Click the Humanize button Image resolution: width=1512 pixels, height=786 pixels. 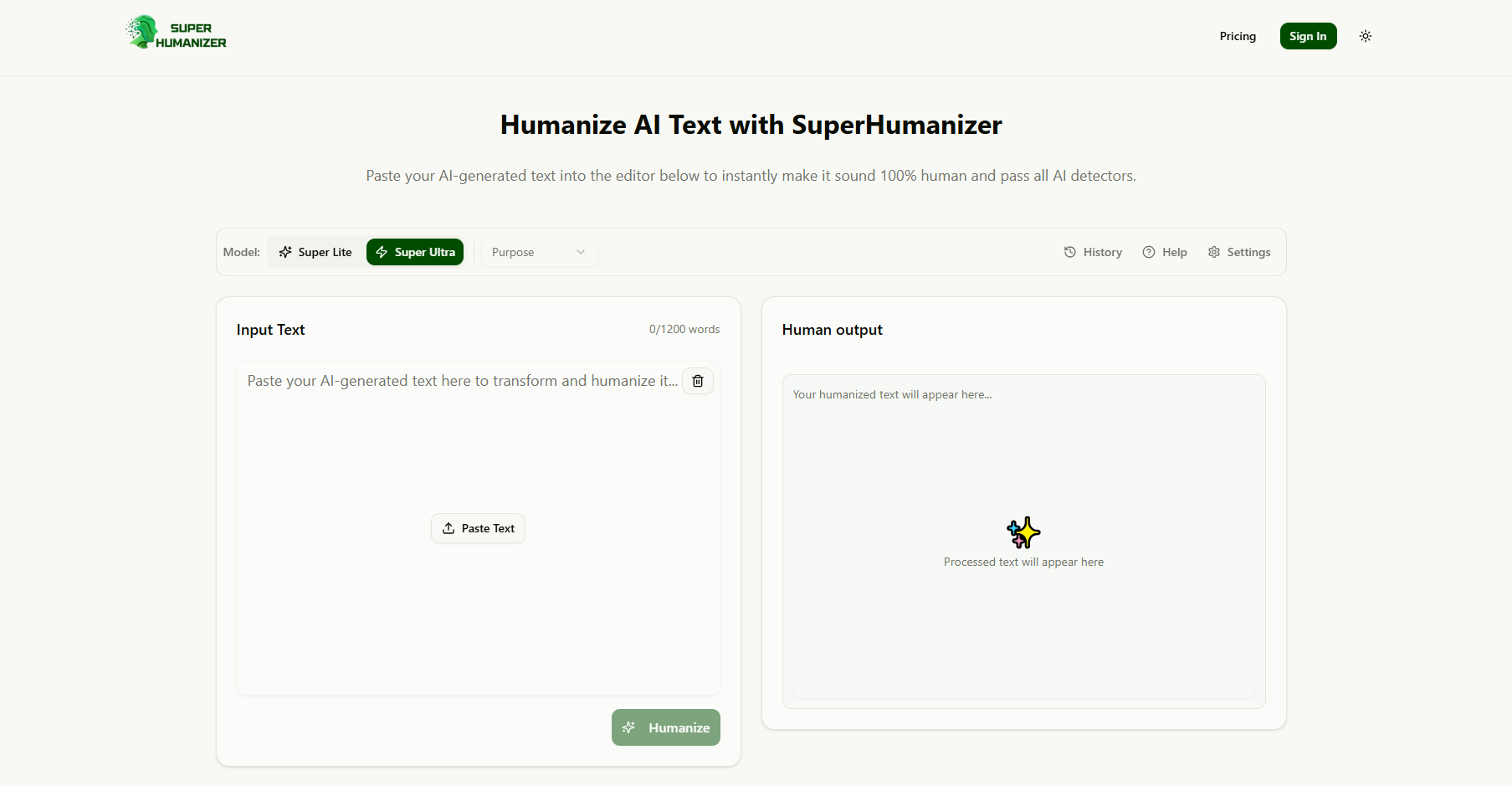click(x=666, y=727)
